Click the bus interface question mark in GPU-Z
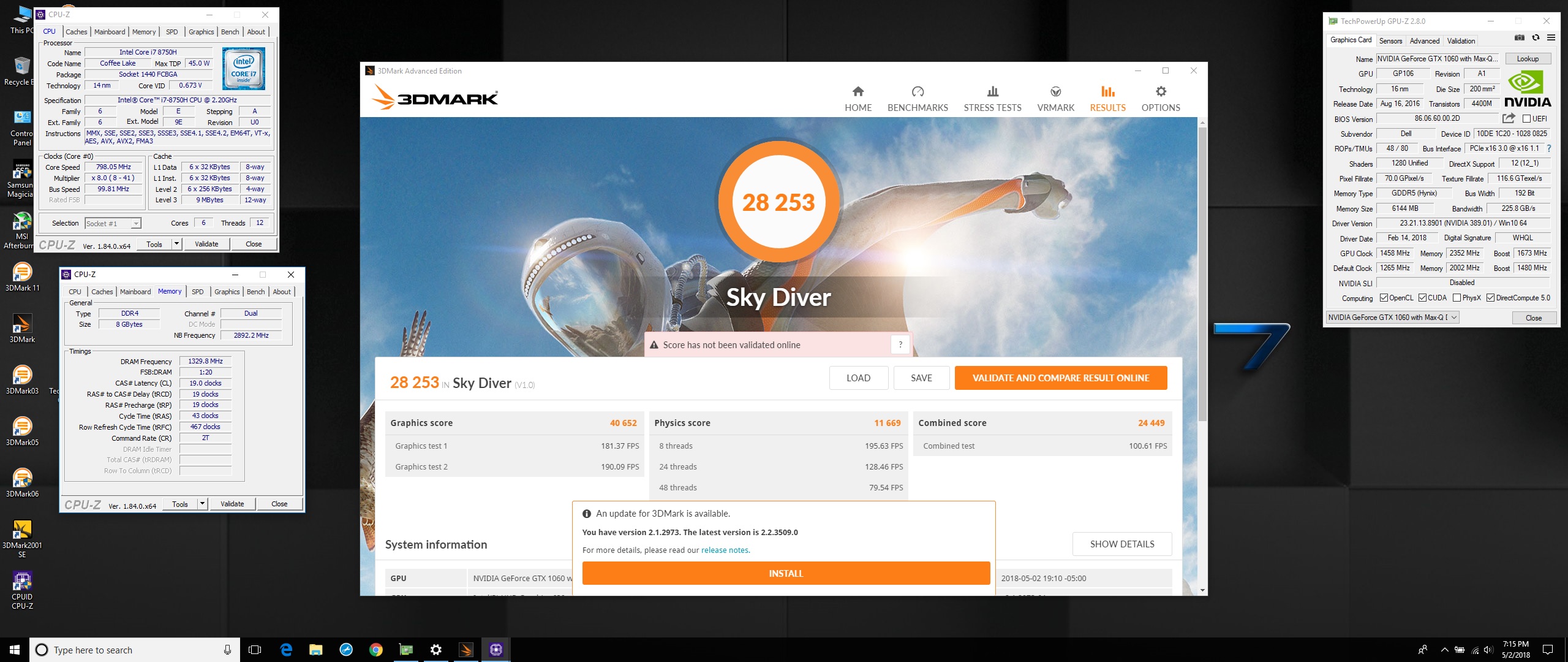This screenshot has height=662, width=1568. coord(1549,148)
